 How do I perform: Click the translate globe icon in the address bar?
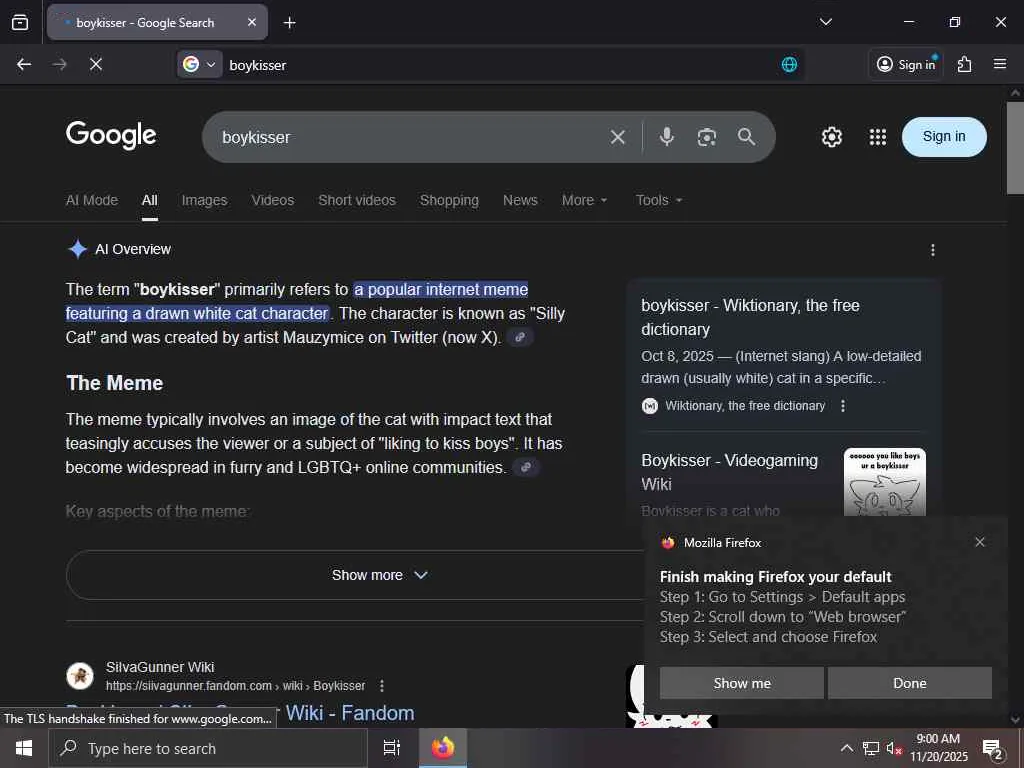click(789, 64)
